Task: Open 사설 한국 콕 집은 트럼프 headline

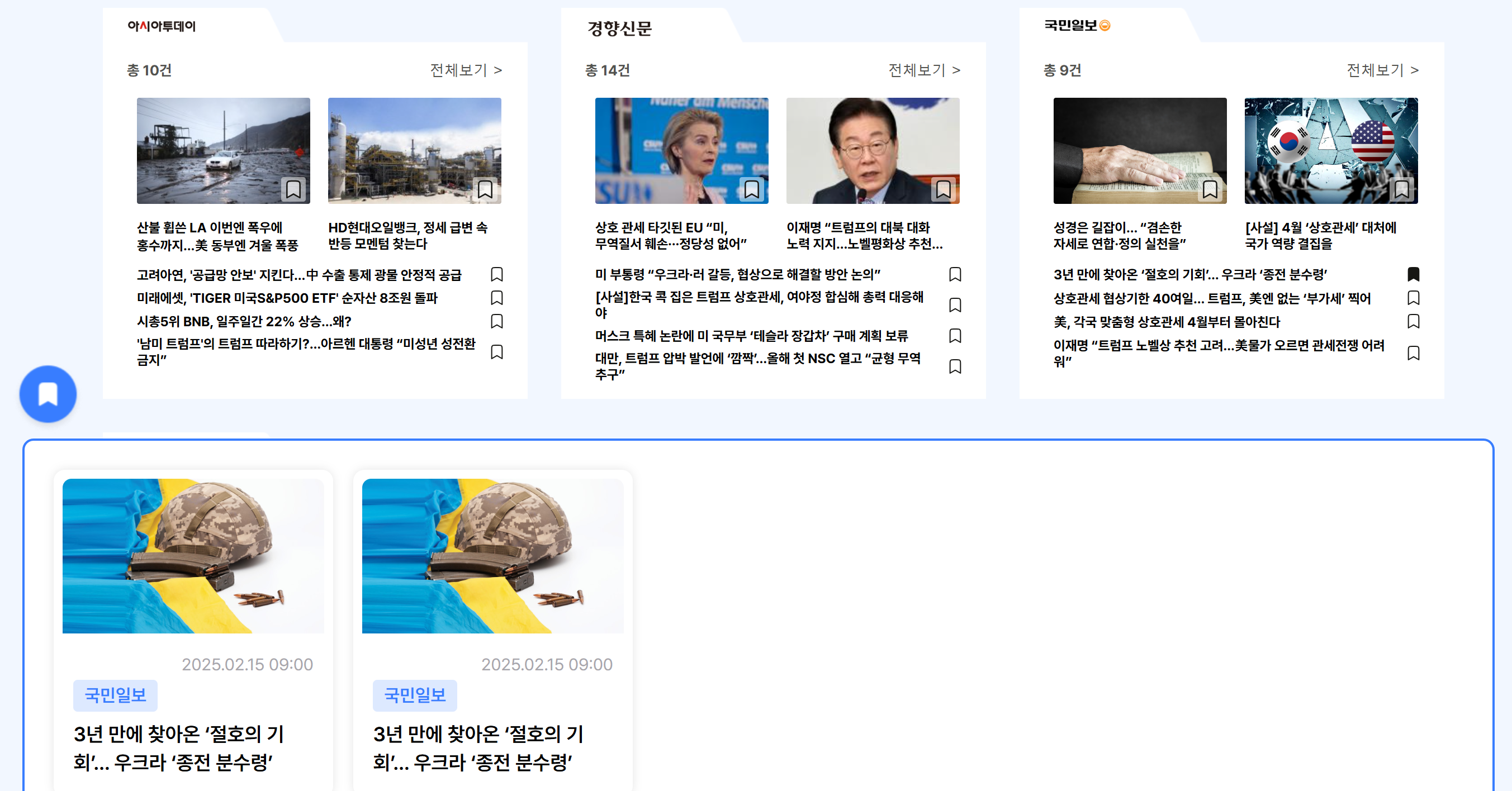Action: point(760,304)
